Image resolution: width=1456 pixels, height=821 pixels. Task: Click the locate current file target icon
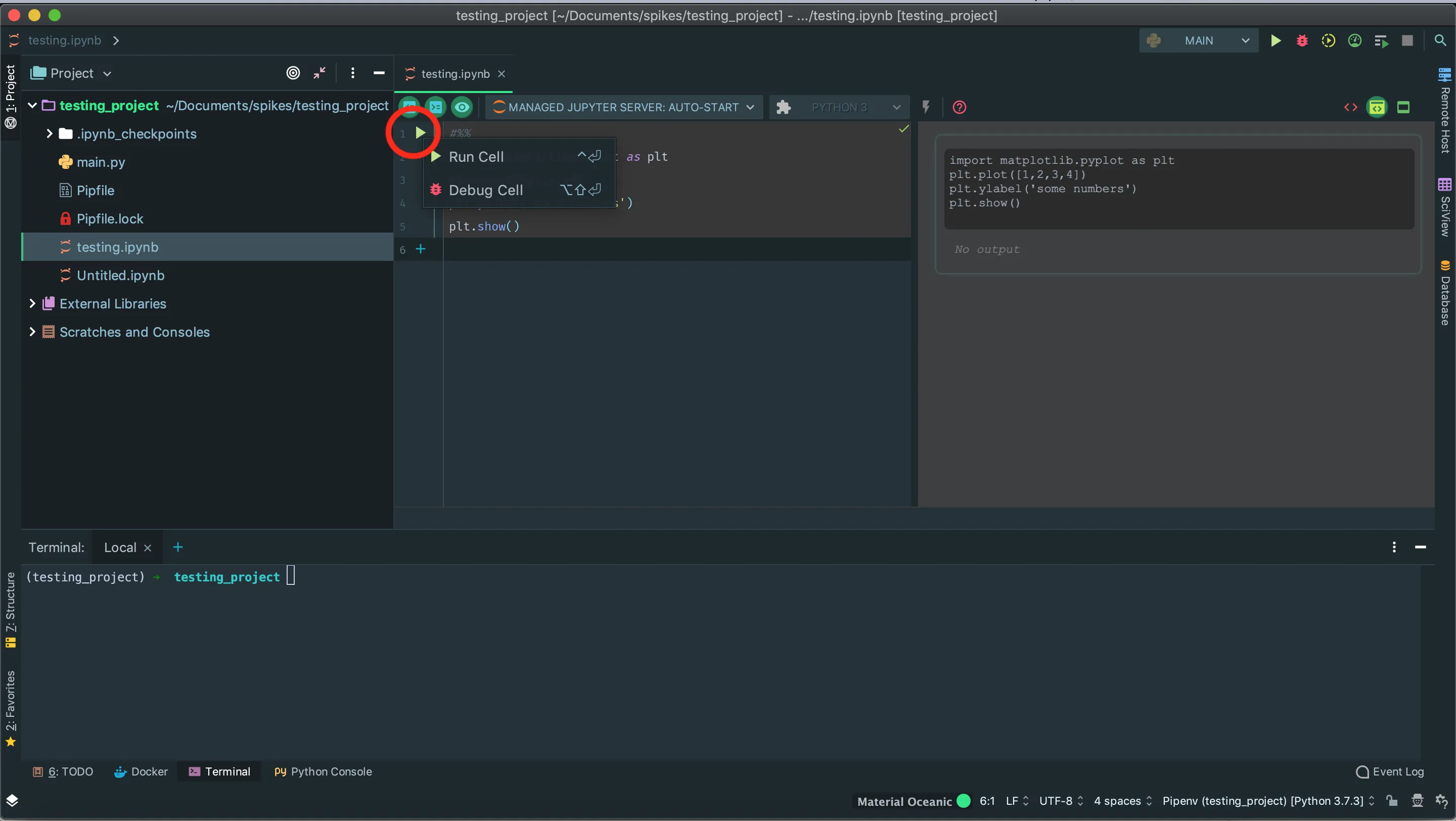293,73
